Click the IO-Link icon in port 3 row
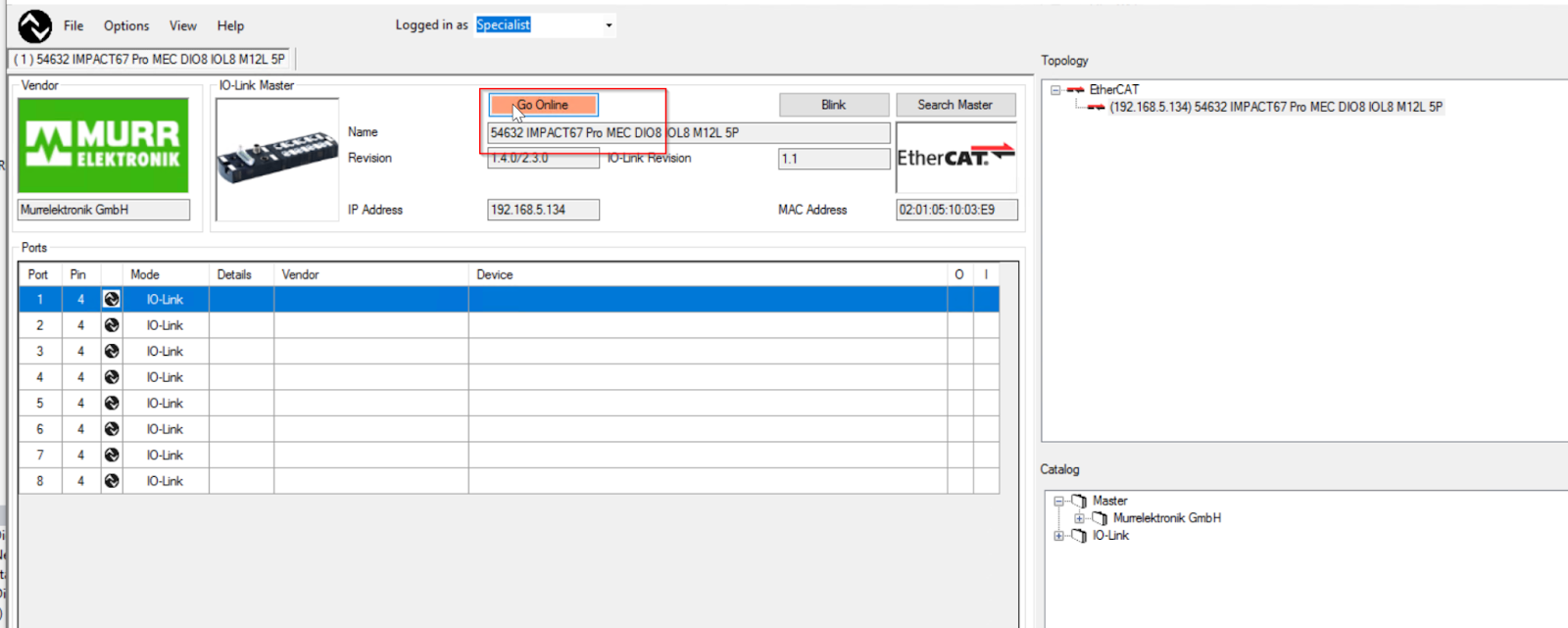 (112, 351)
